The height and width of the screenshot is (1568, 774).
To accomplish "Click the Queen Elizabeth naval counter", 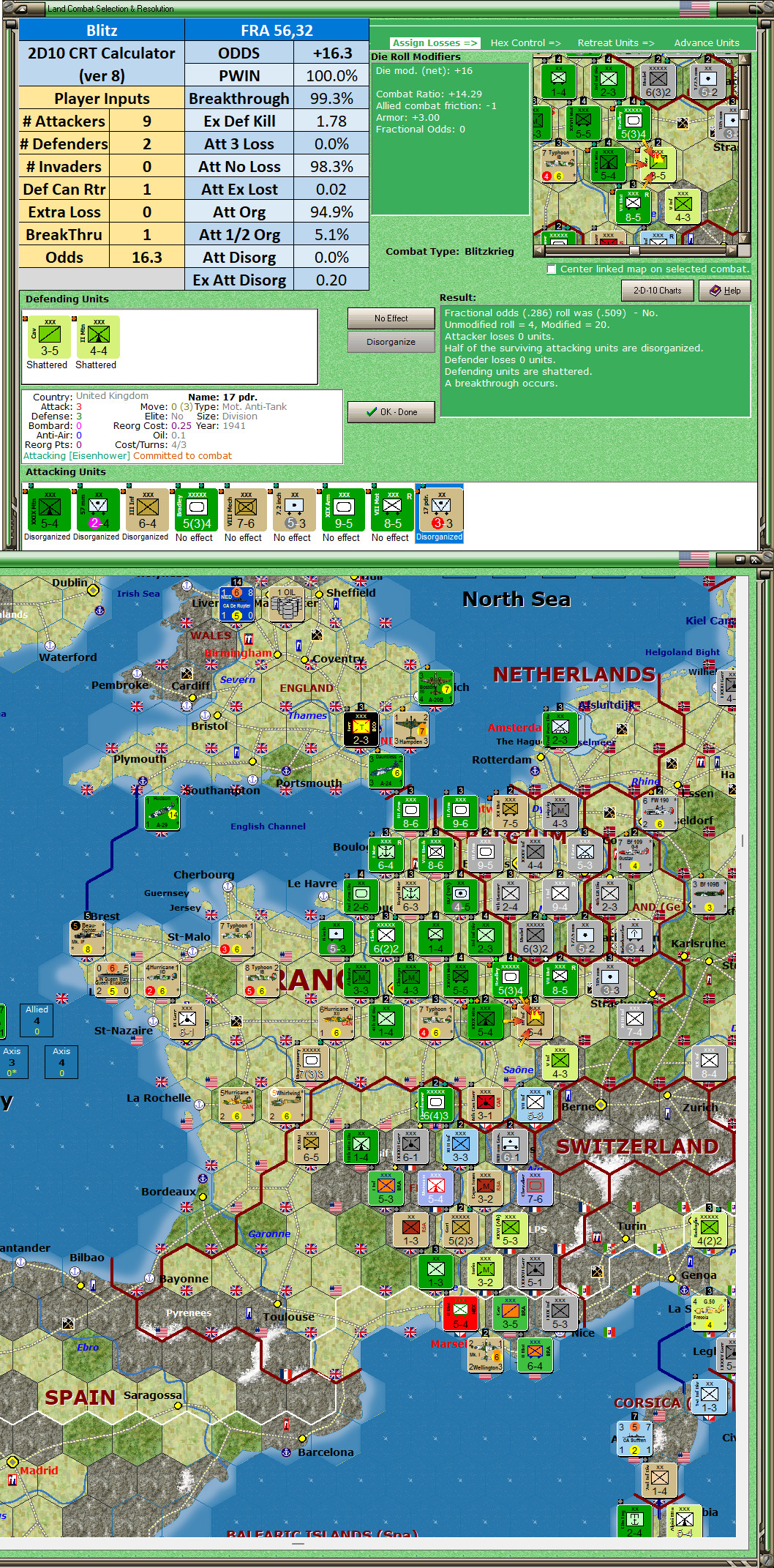I will (x=112, y=979).
